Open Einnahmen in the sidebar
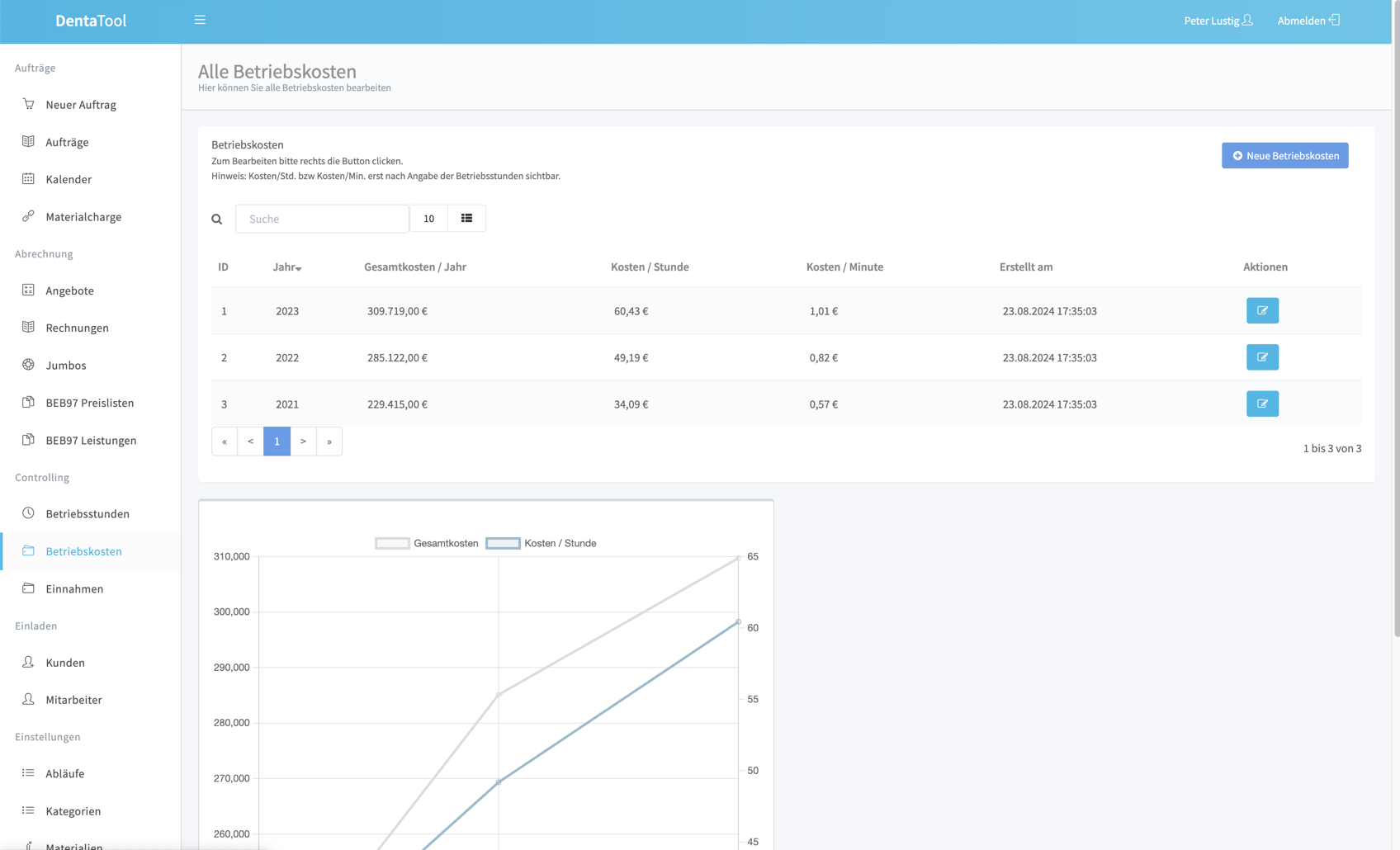 [x=74, y=588]
